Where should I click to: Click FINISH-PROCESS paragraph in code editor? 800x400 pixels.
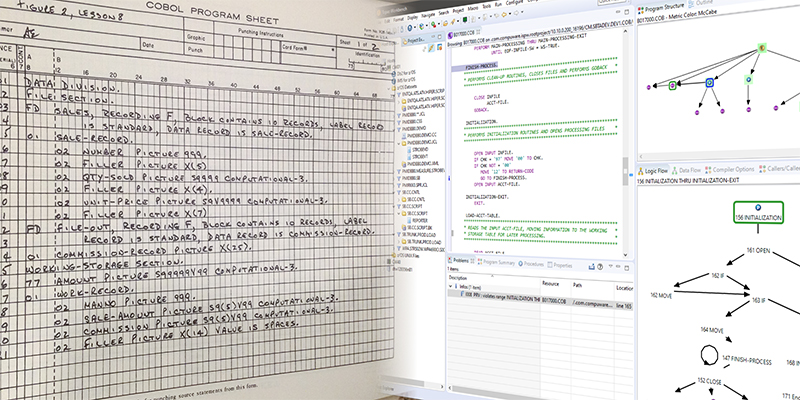482,67
